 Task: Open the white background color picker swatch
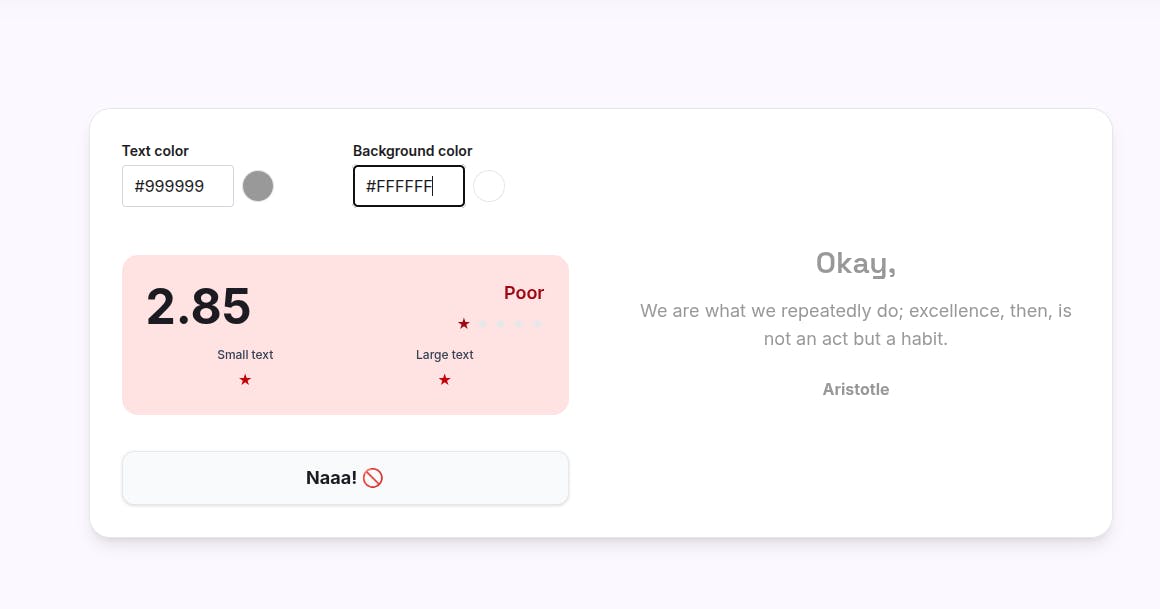[489, 186]
